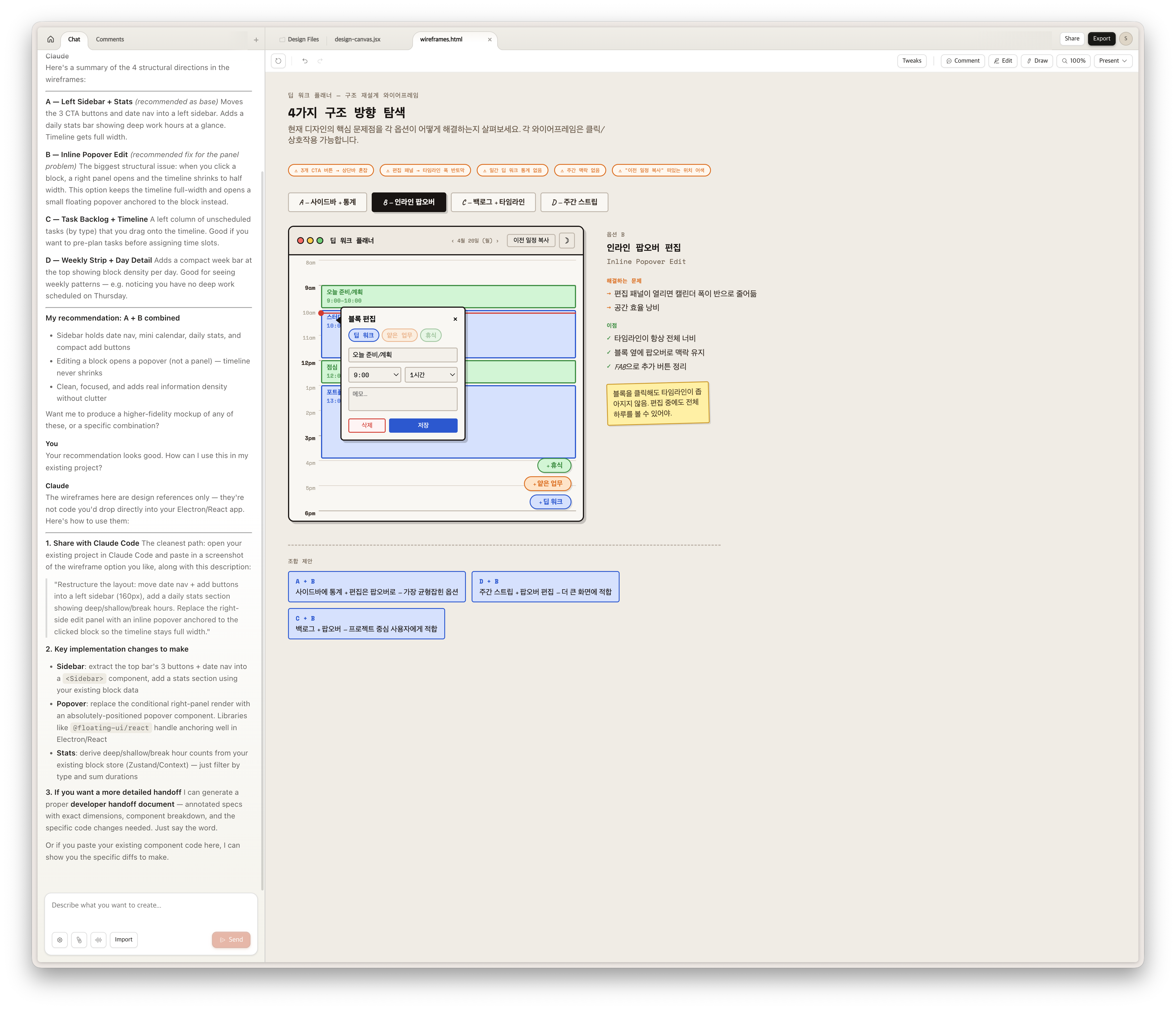This screenshot has height=1010, width=1176.
Task: Click the 메모 memo text area
Action: pyautogui.click(x=402, y=399)
